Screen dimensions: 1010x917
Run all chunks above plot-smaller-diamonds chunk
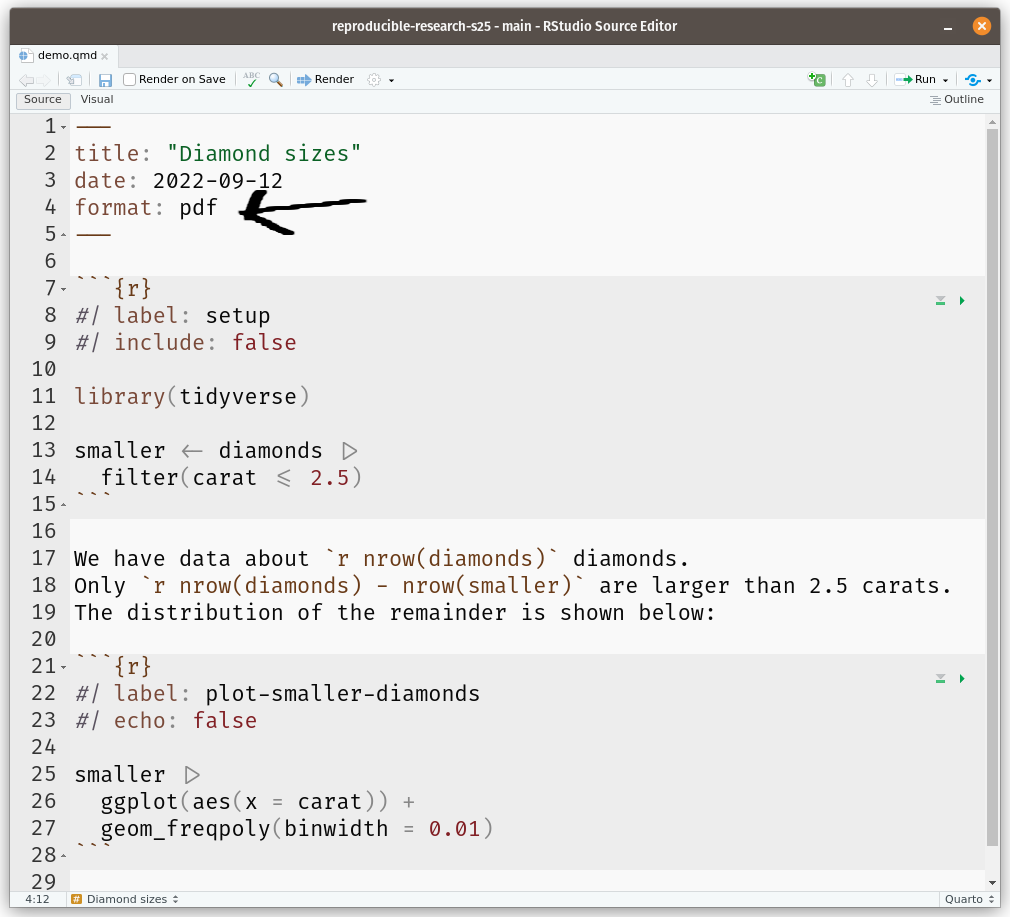pos(940,678)
